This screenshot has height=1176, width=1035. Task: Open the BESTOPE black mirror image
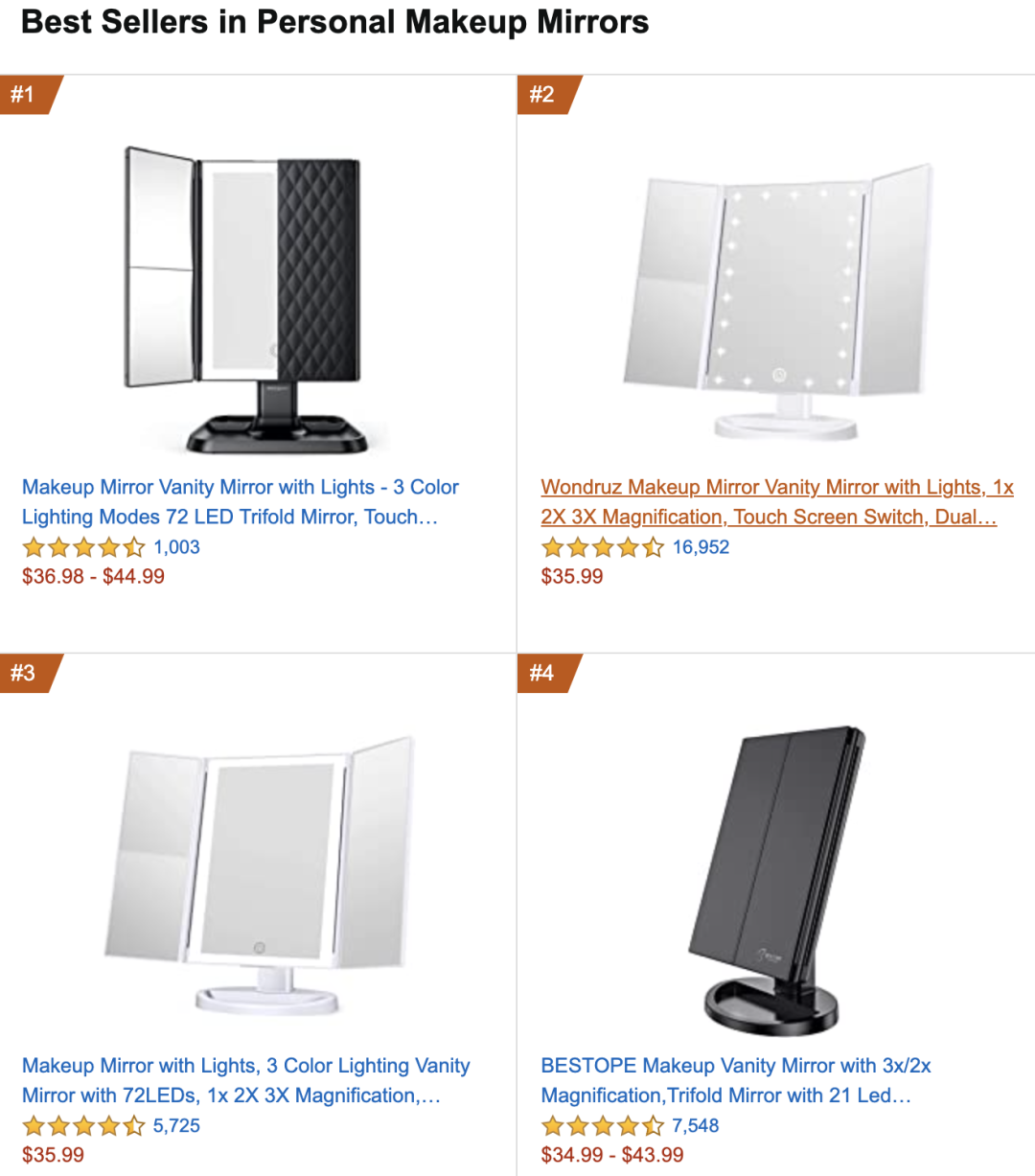[777, 878]
